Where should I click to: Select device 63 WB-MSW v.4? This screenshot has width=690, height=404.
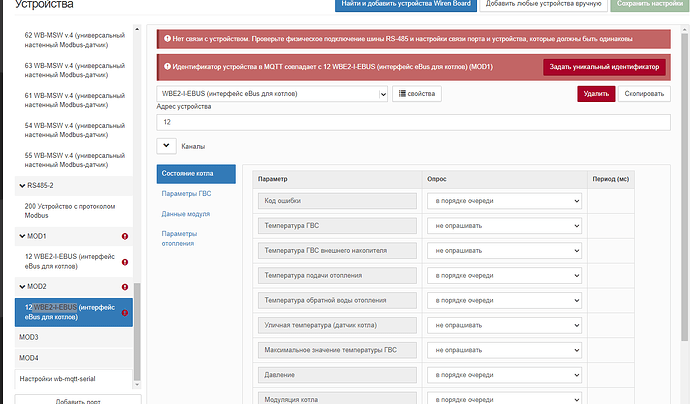(74, 70)
